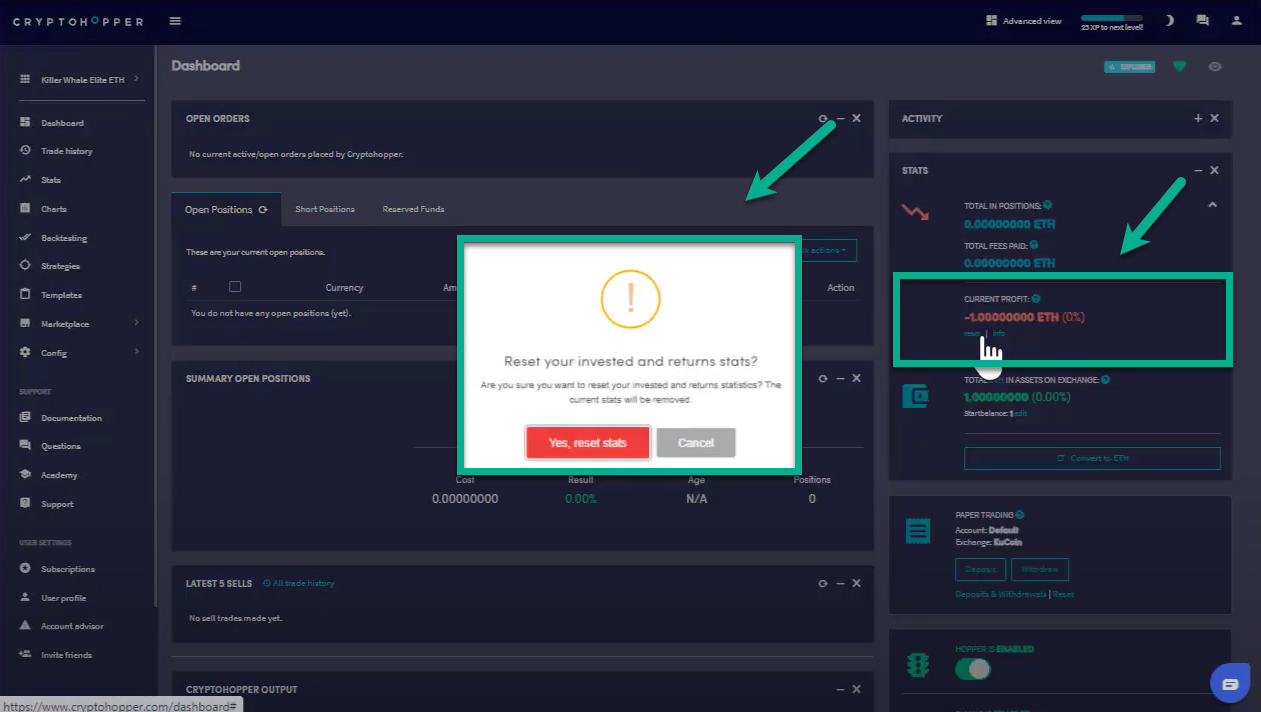Click Cancel in the reset dialog
This screenshot has height=712, width=1261.
click(696, 443)
